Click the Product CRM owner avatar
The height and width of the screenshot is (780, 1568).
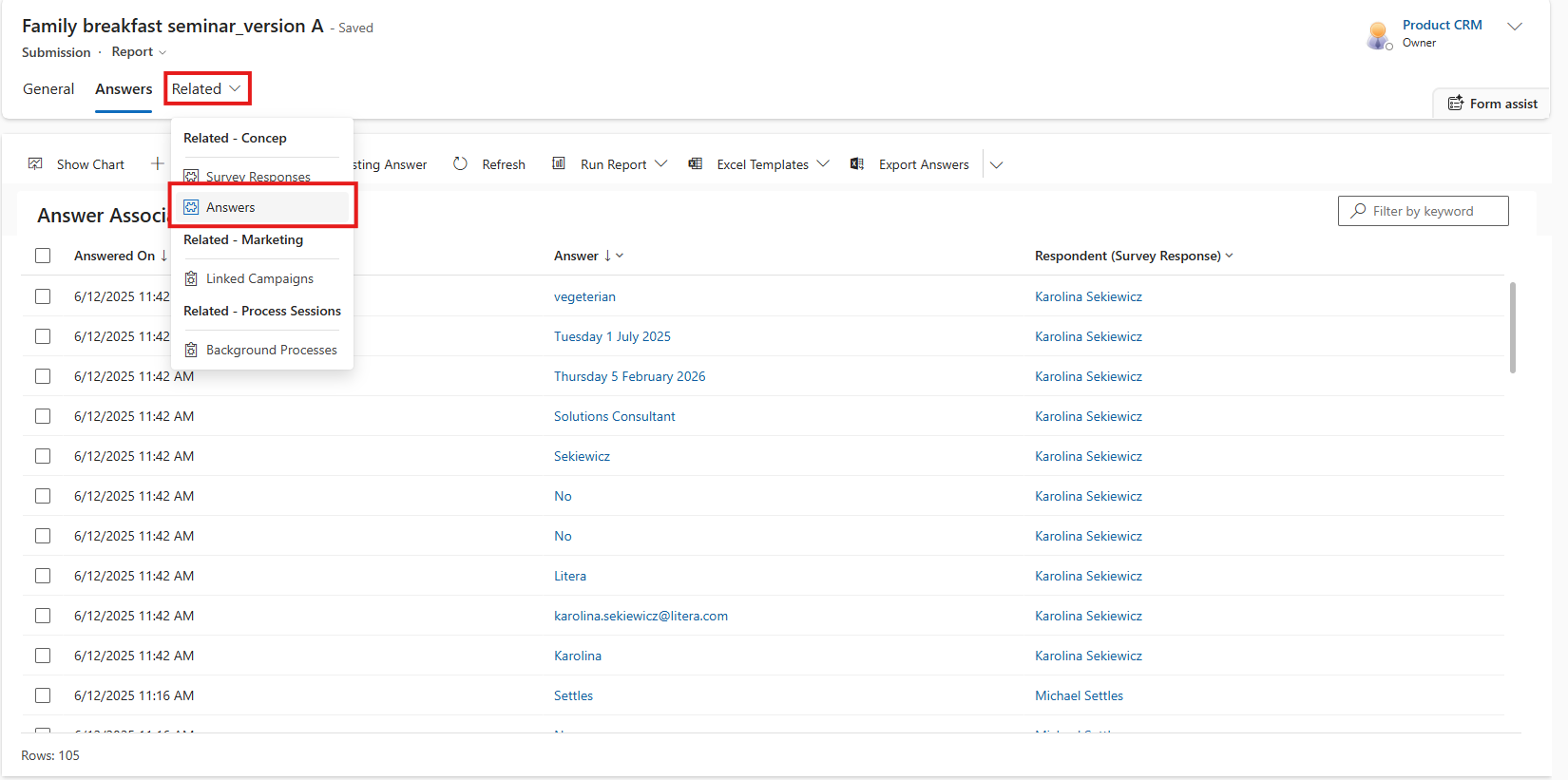click(1378, 35)
